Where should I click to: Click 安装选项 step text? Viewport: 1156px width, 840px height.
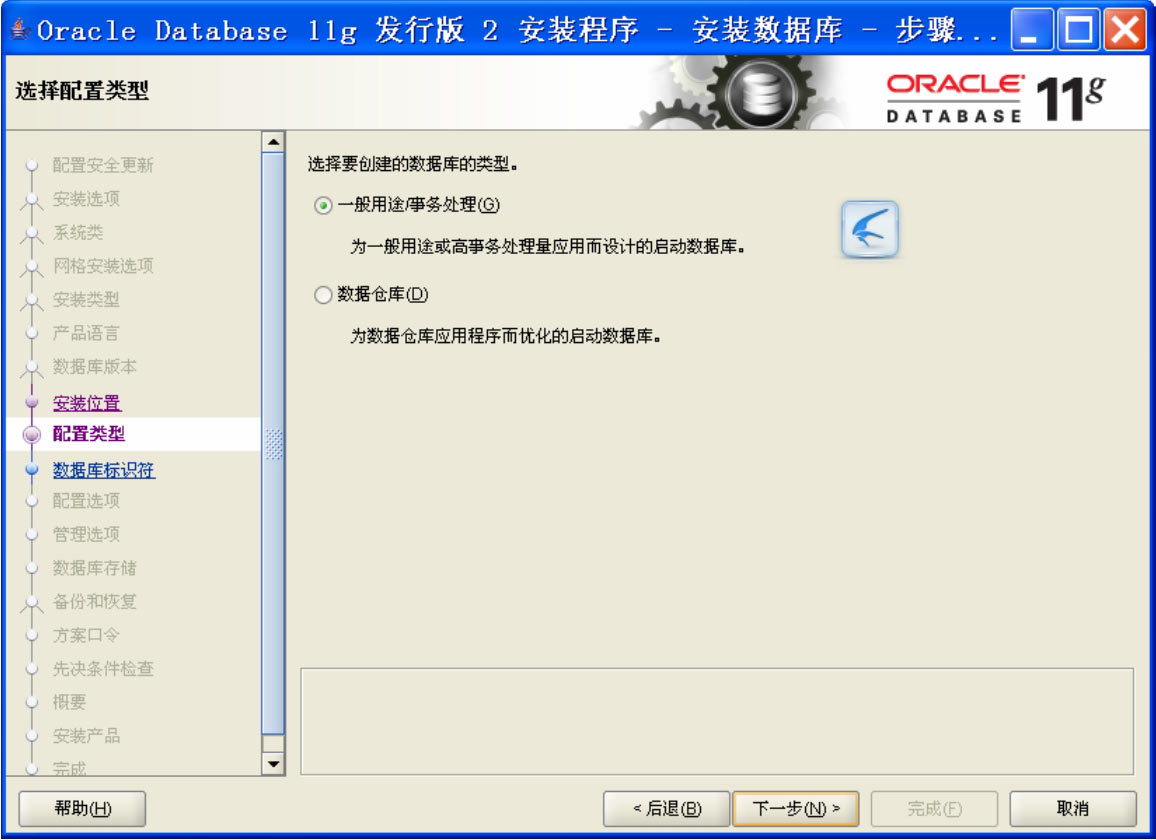click(86, 198)
